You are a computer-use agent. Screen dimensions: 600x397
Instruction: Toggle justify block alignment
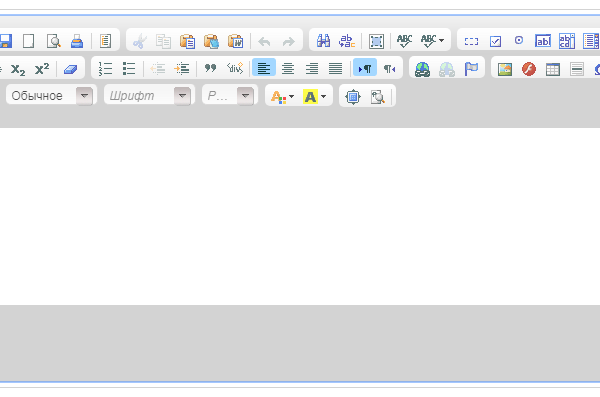tap(336, 69)
